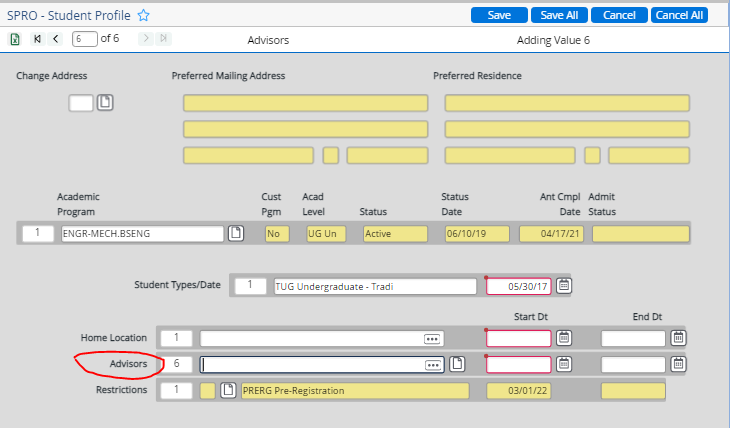Screen dimensions: 733x428
Task: Select Adding Value 6 header text
Action: 553,40
